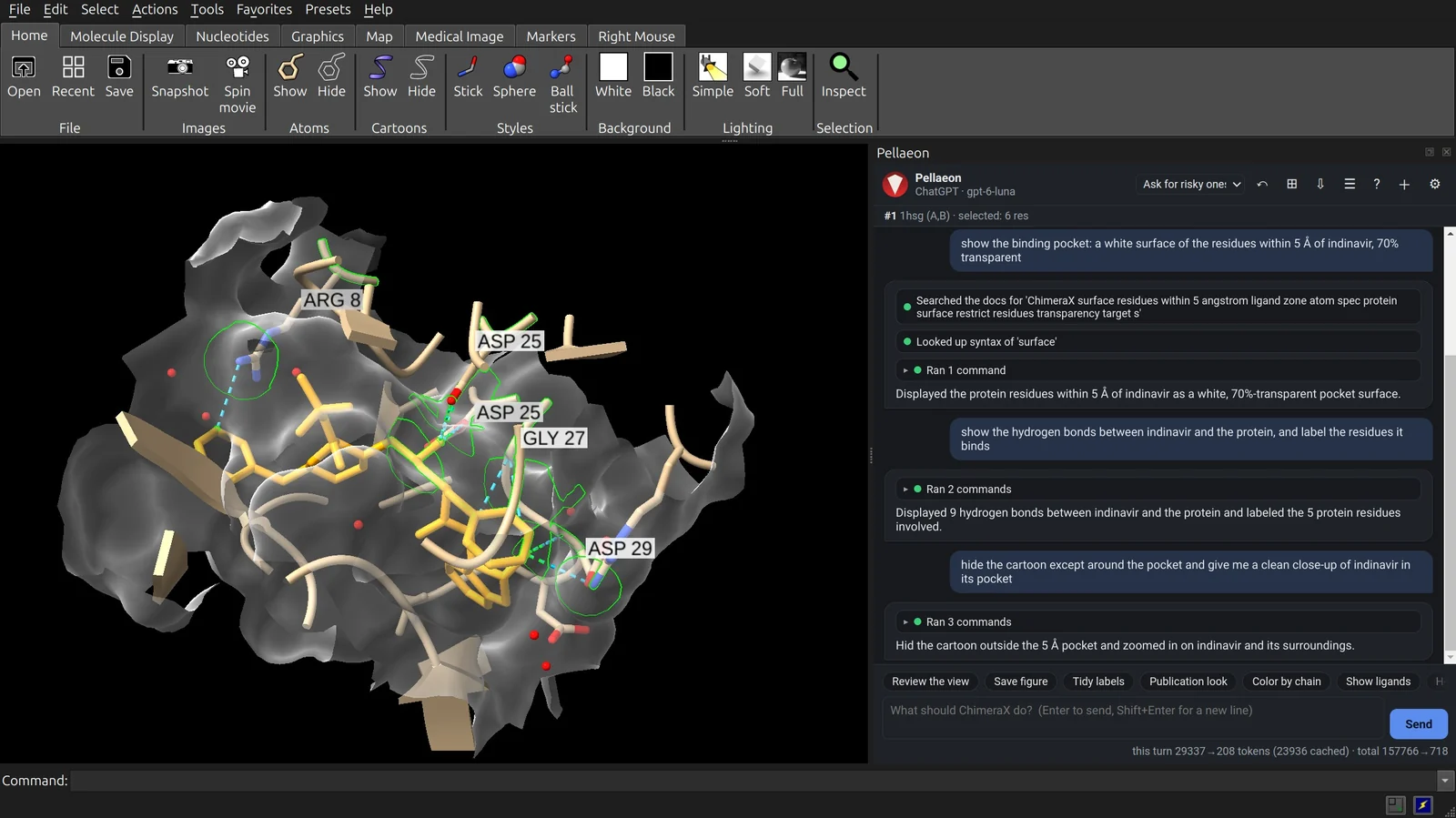Open the Medical Image tab

[460, 36]
